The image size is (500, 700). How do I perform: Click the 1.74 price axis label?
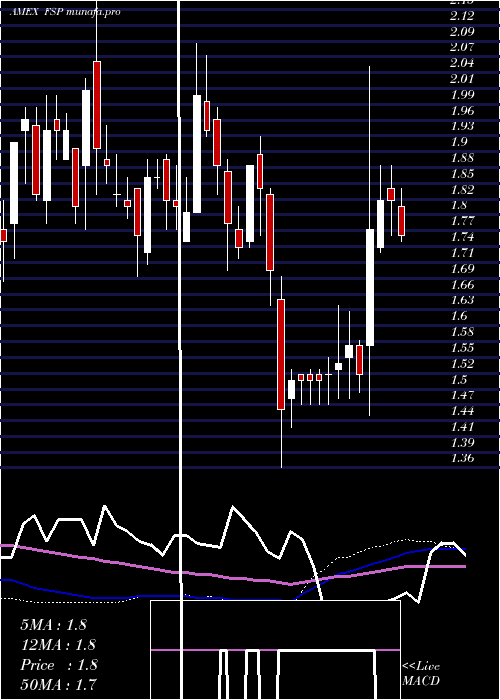click(x=462, y=237)
